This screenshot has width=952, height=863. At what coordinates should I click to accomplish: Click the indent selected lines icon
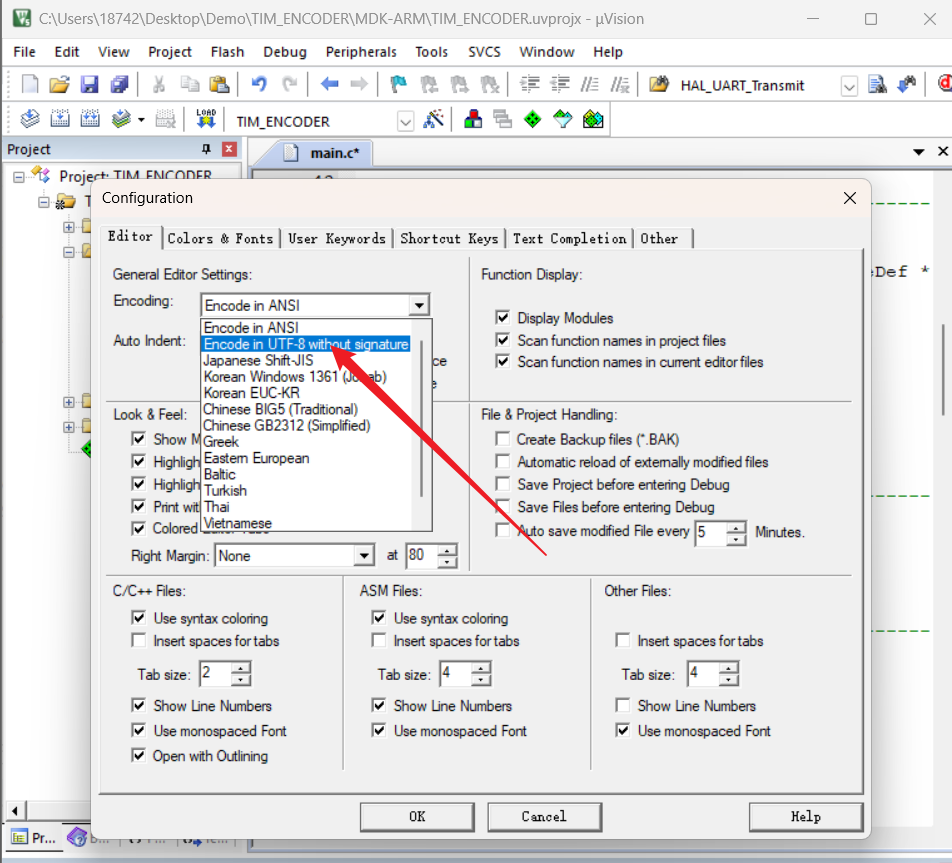pos(530,84)
